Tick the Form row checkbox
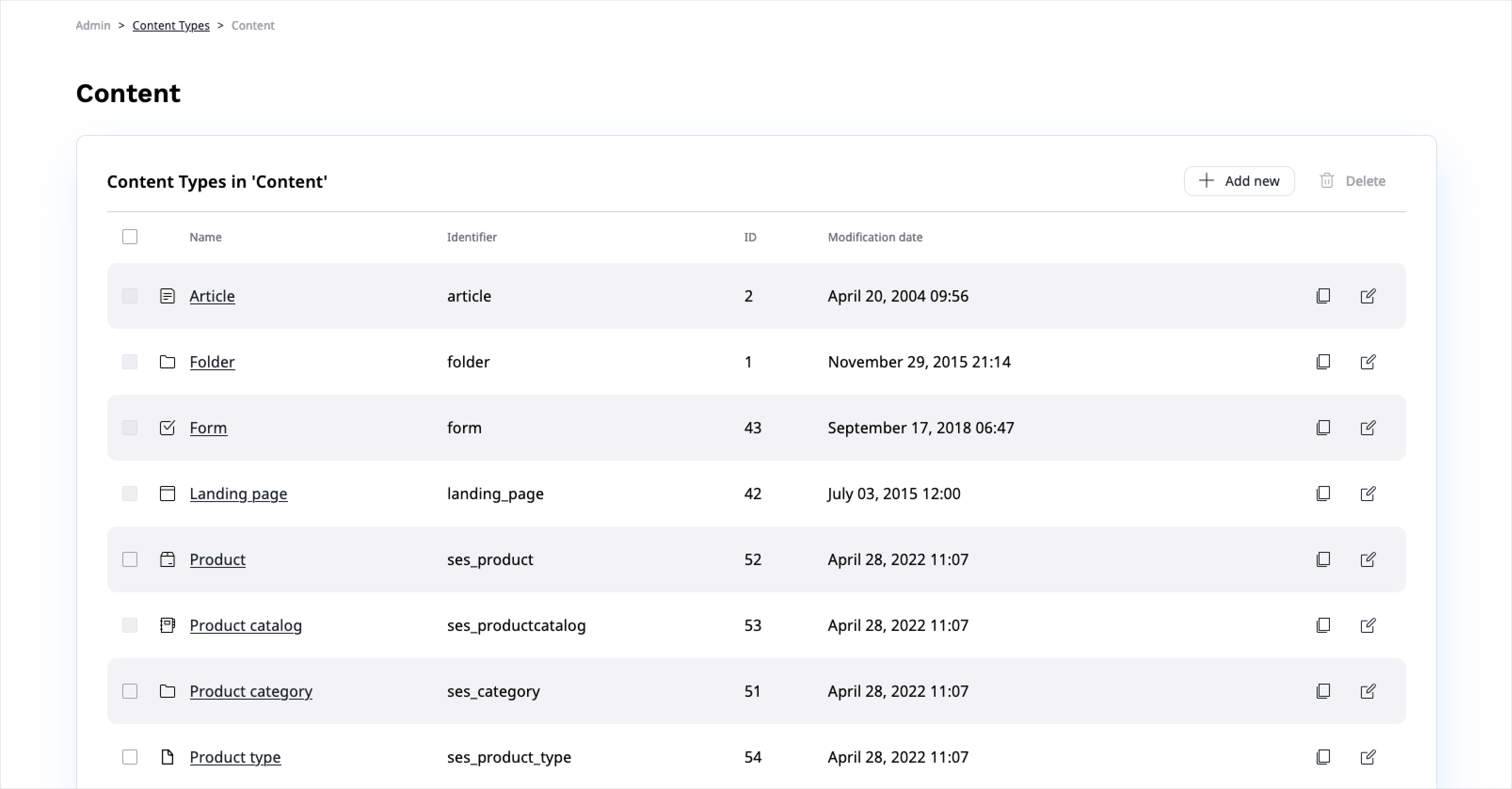 tap(130, 428)
